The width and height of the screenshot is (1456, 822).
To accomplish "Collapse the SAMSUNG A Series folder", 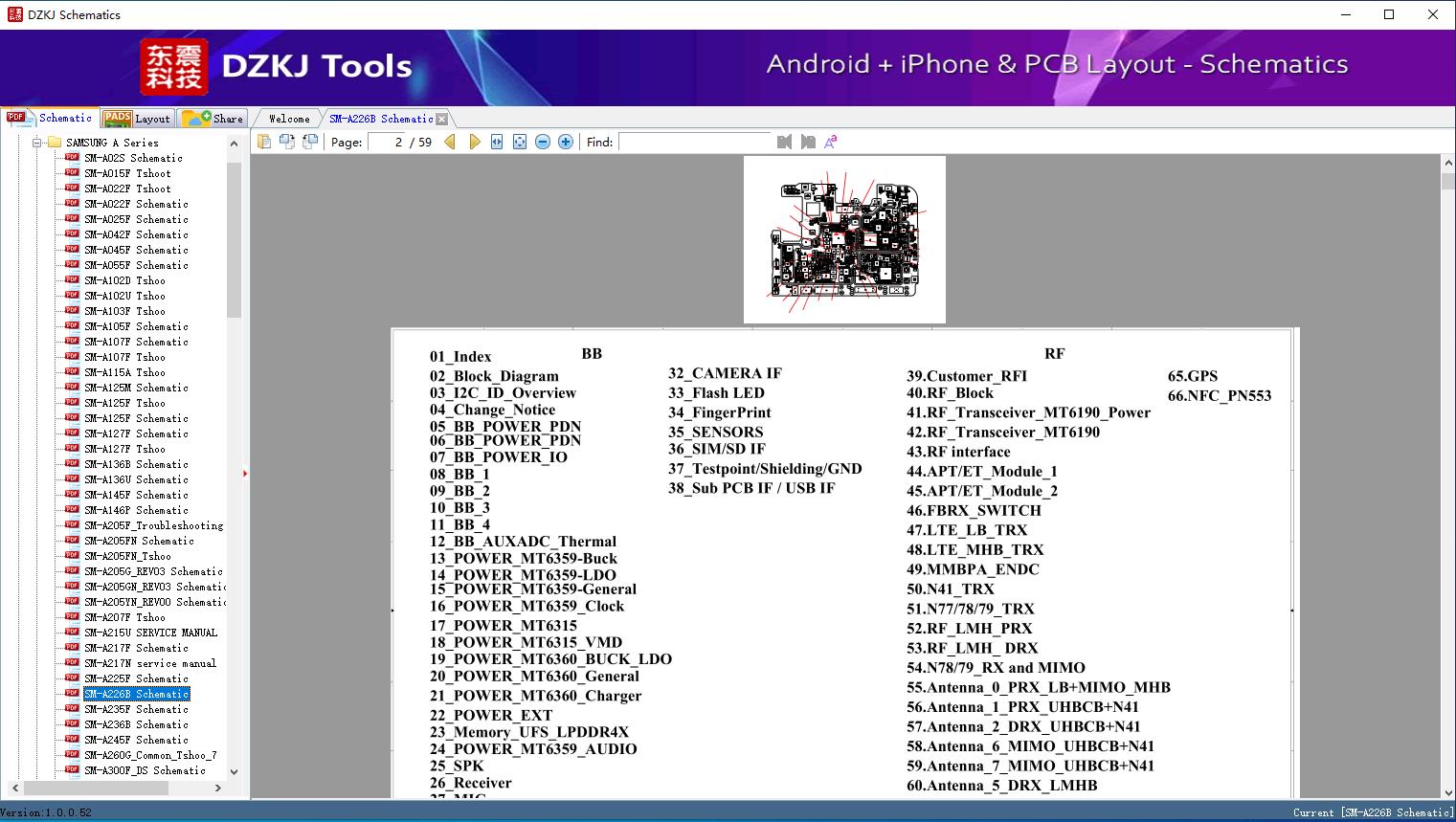I will 37,143.
